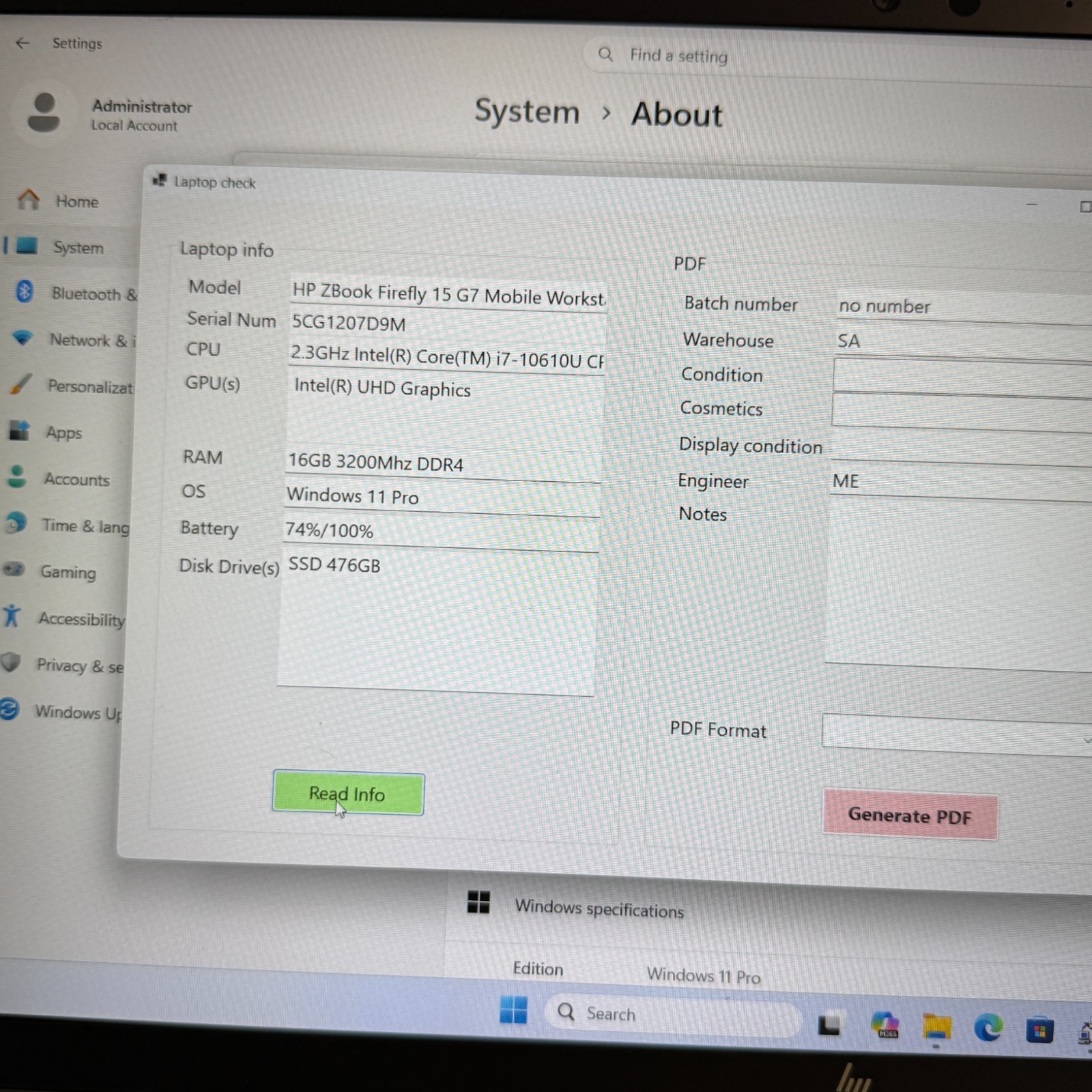Open Accounts in Settings sidebar
The height and width of the screenshot is (1092, 1092).
tap(58, 479)
